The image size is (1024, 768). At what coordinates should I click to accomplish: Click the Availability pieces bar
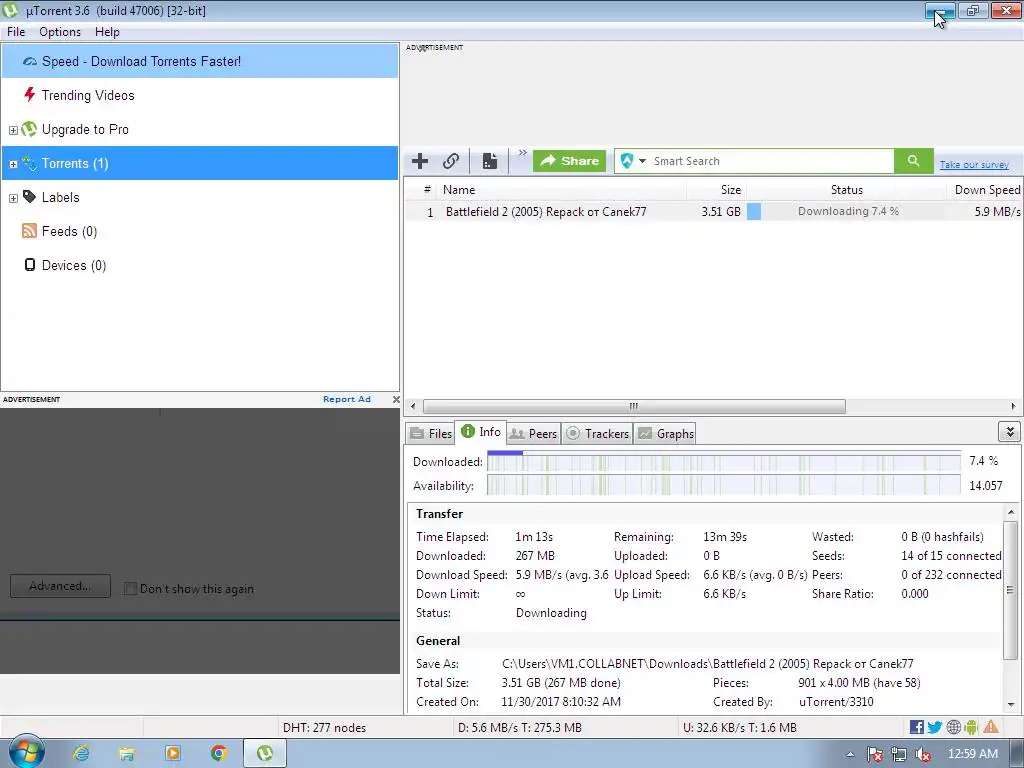(x=724, y=485)
